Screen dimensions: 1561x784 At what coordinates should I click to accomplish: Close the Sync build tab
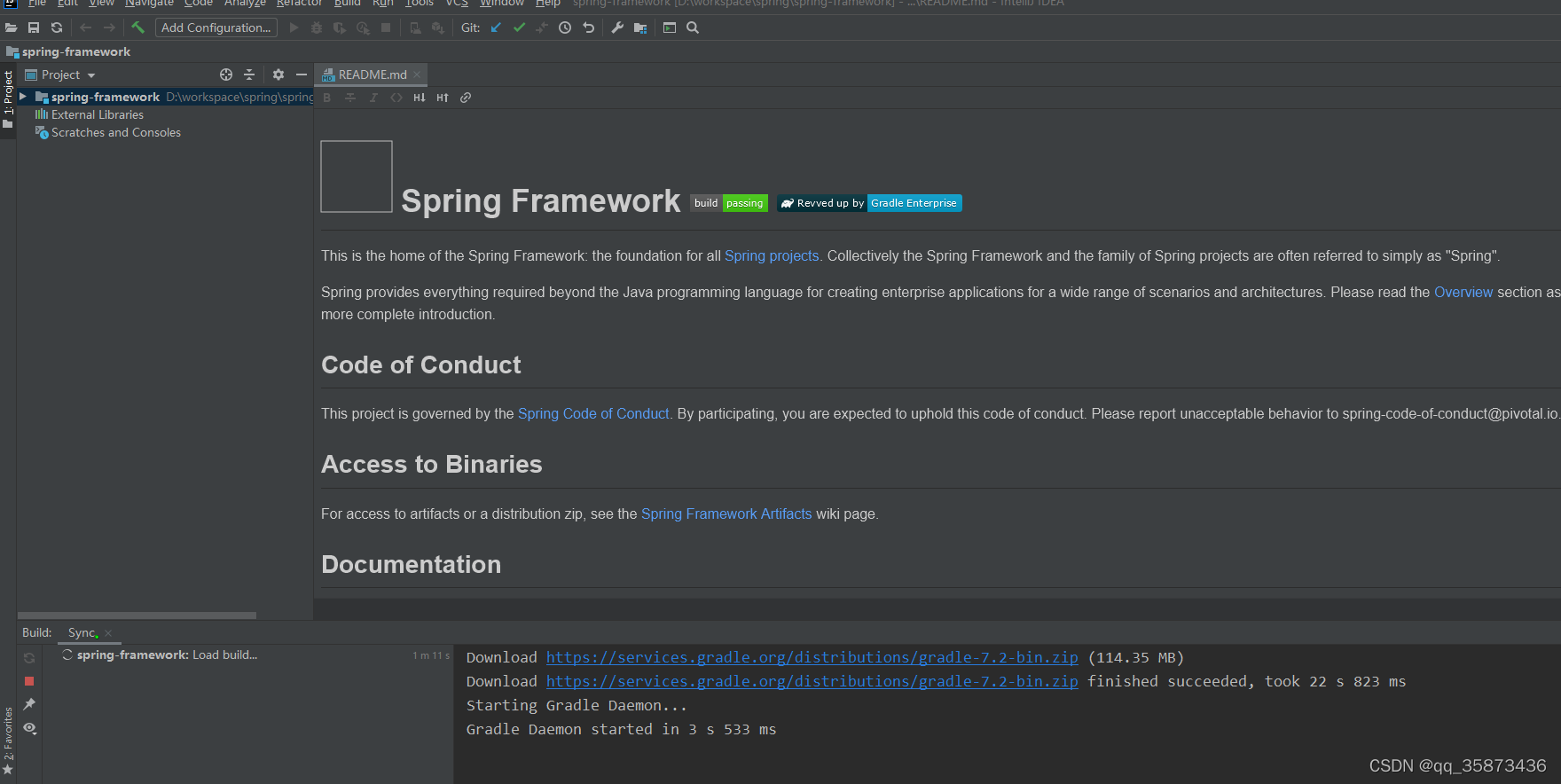coord(108,633)
